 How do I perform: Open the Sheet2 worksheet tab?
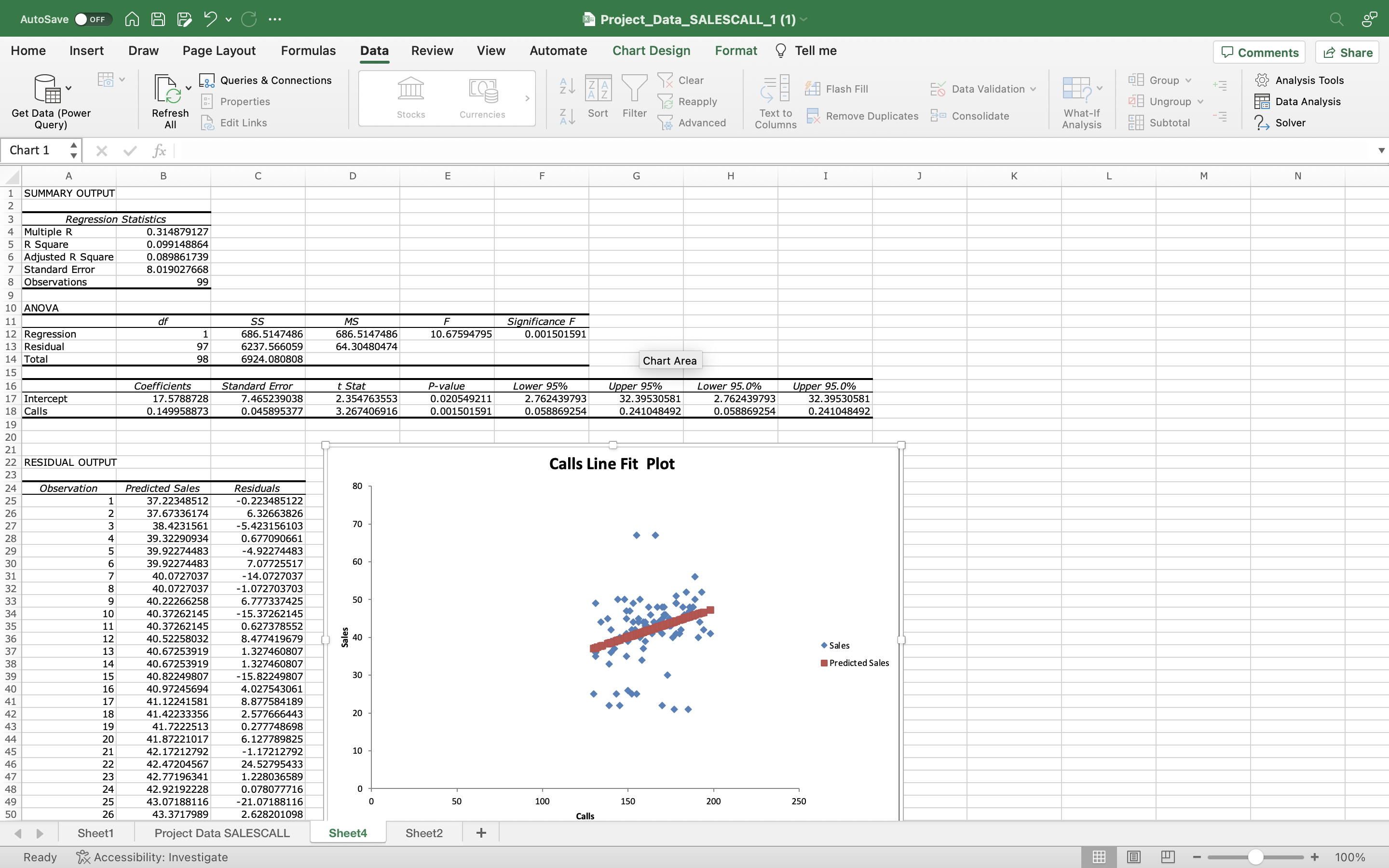pos(423,832)
